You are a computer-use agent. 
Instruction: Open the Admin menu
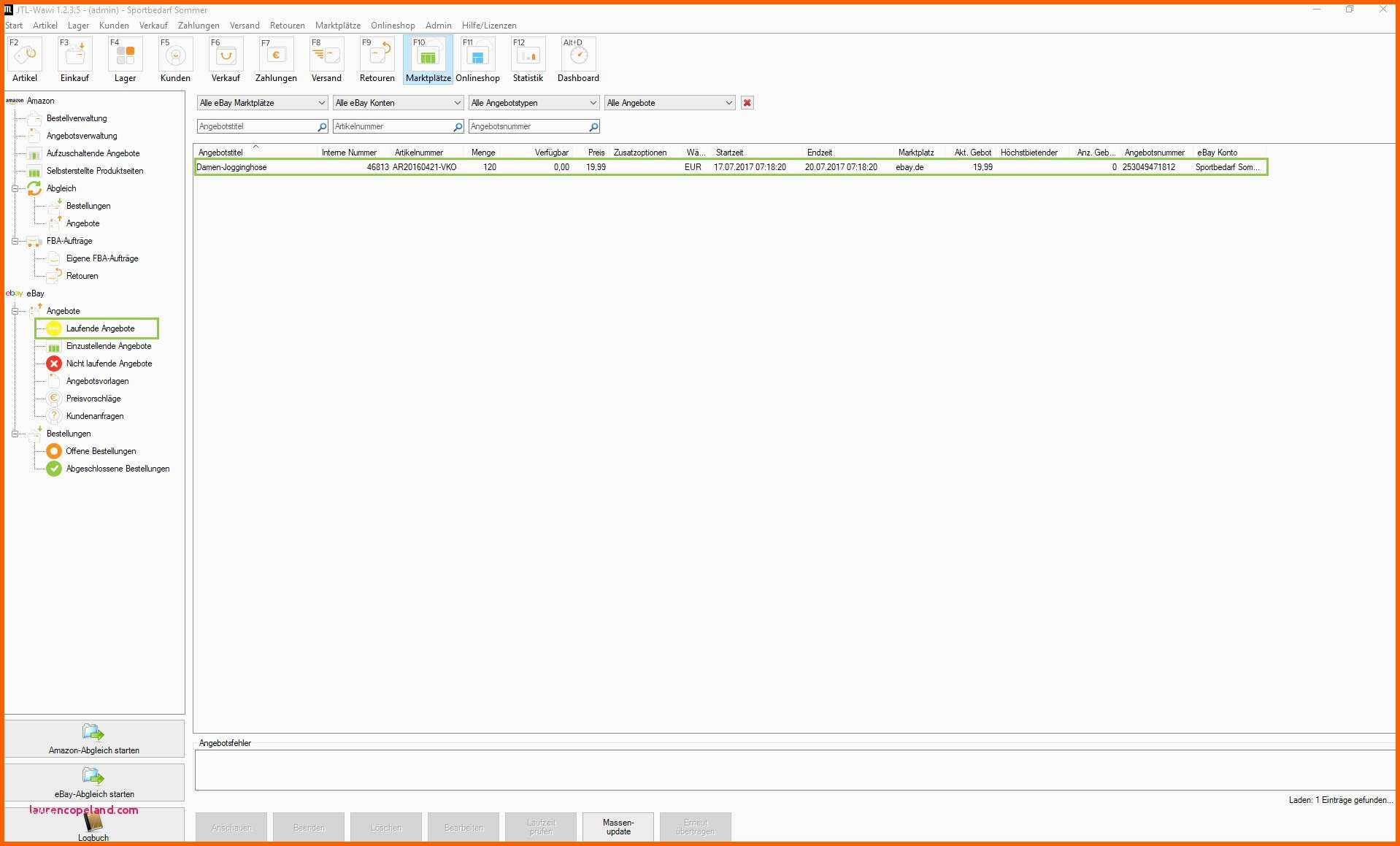point(438,26)
